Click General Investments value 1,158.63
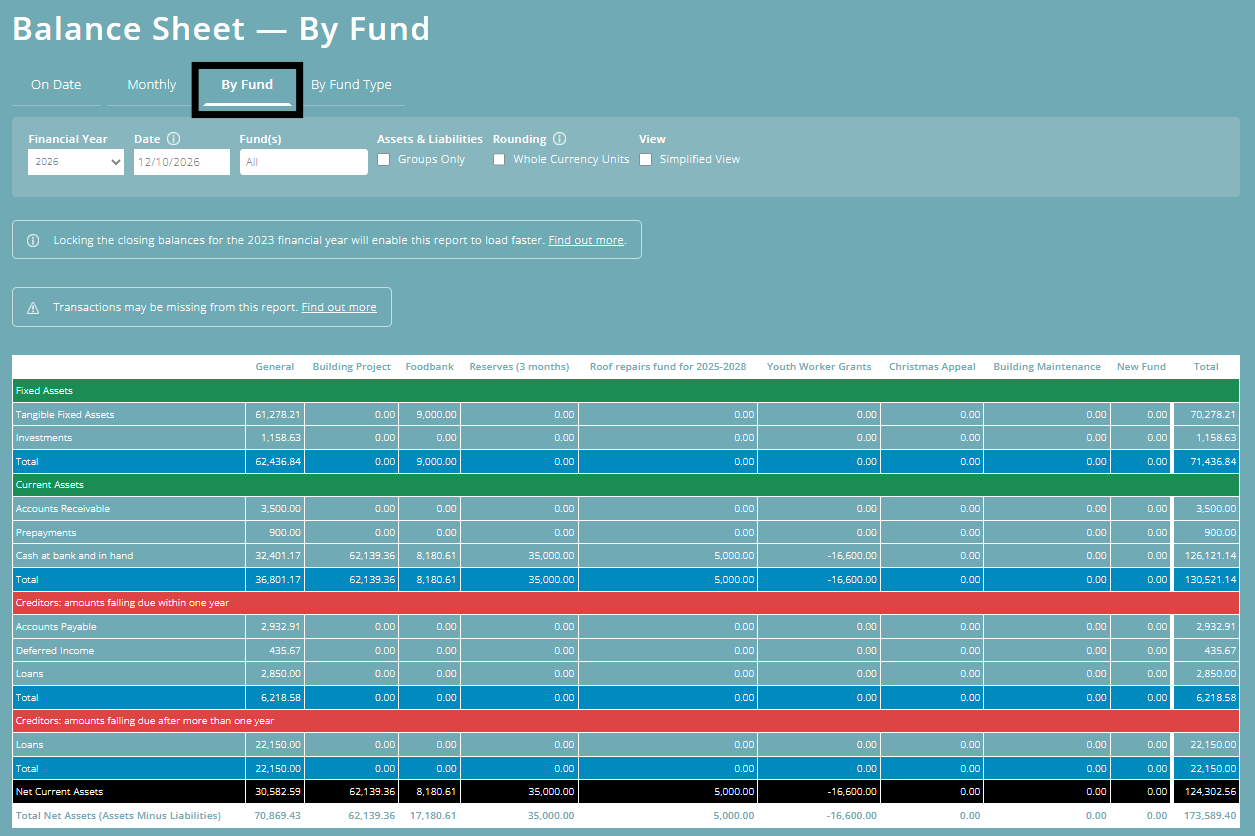The height and width of the screenshot is (836, 1255). click(281, 438)
